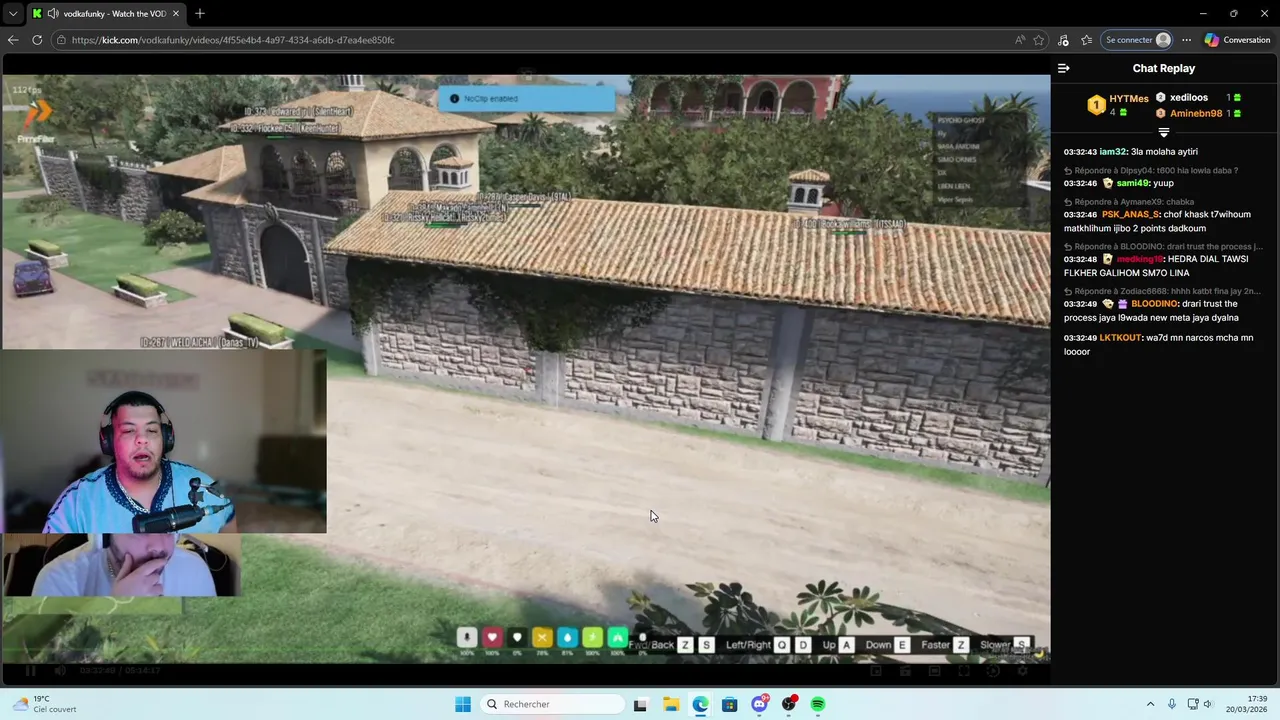
Task: Click the microphone voice HUD icon
Action: [467, 637]
